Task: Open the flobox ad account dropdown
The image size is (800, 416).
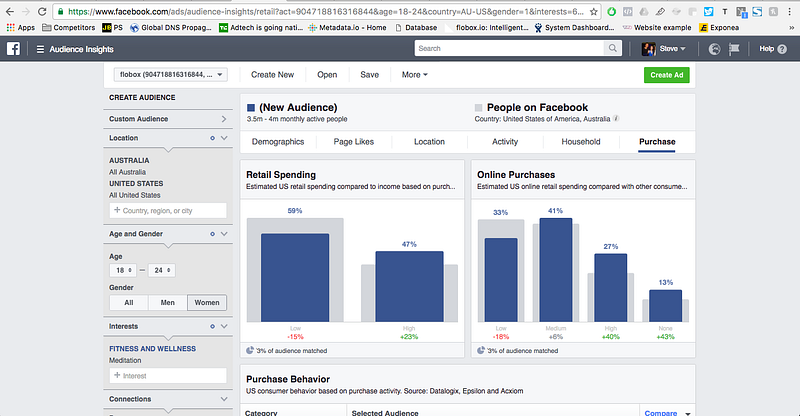Action: 171,75
